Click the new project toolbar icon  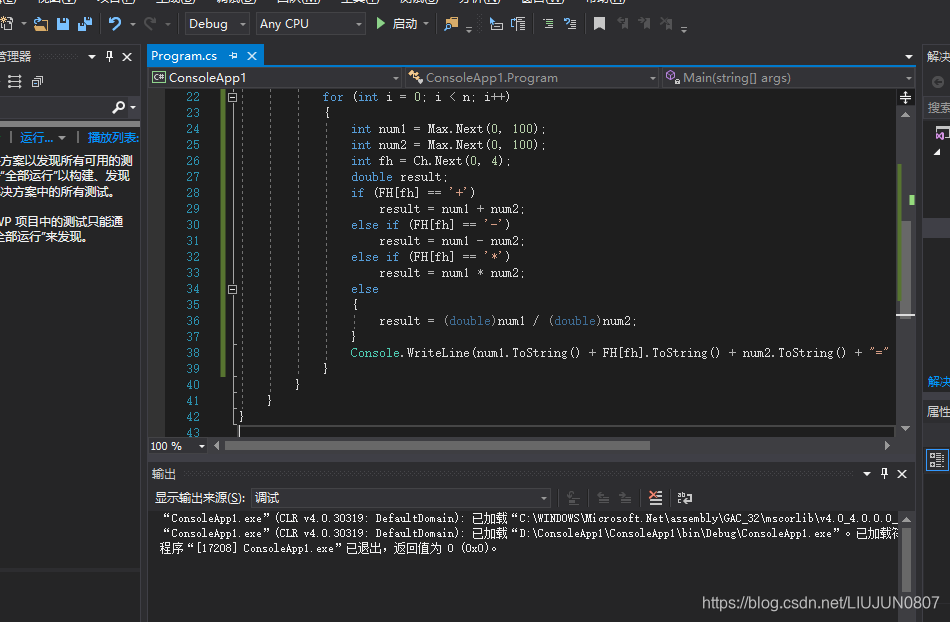point(7,24)
